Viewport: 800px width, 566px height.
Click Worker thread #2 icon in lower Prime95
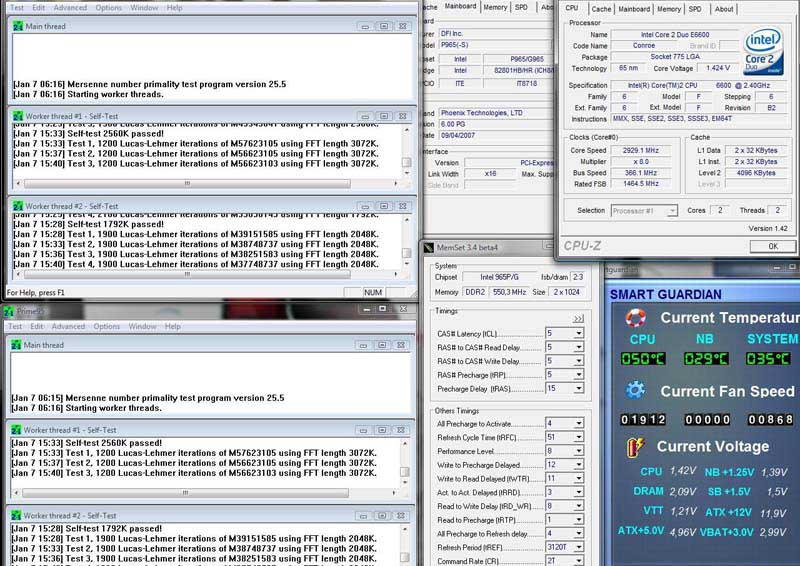(16, 515)
